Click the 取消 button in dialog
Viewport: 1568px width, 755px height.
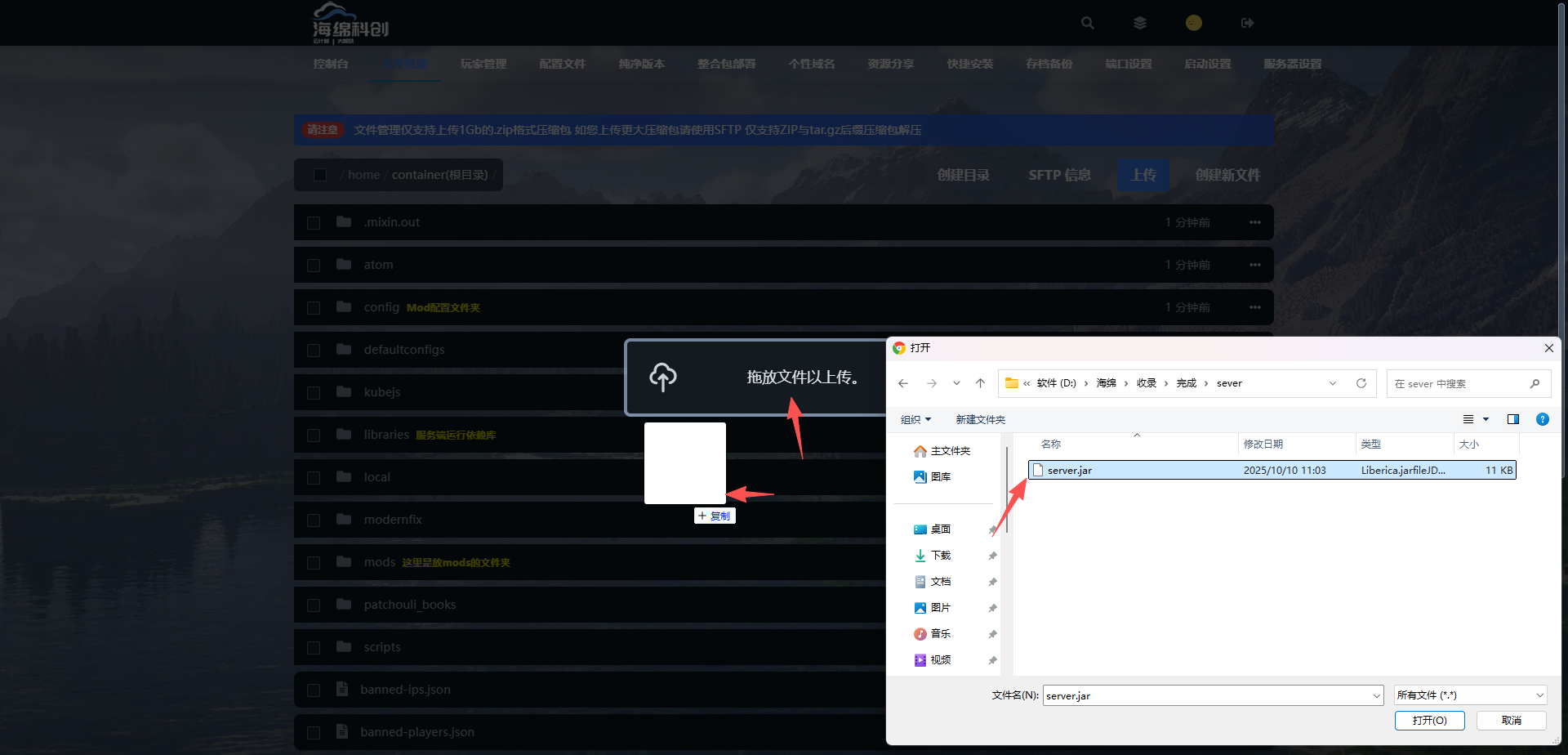coord(1511,720)
